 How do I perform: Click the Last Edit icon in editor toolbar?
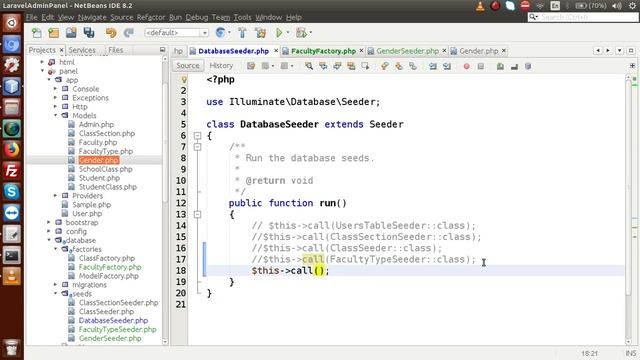(x=251, y=66)
